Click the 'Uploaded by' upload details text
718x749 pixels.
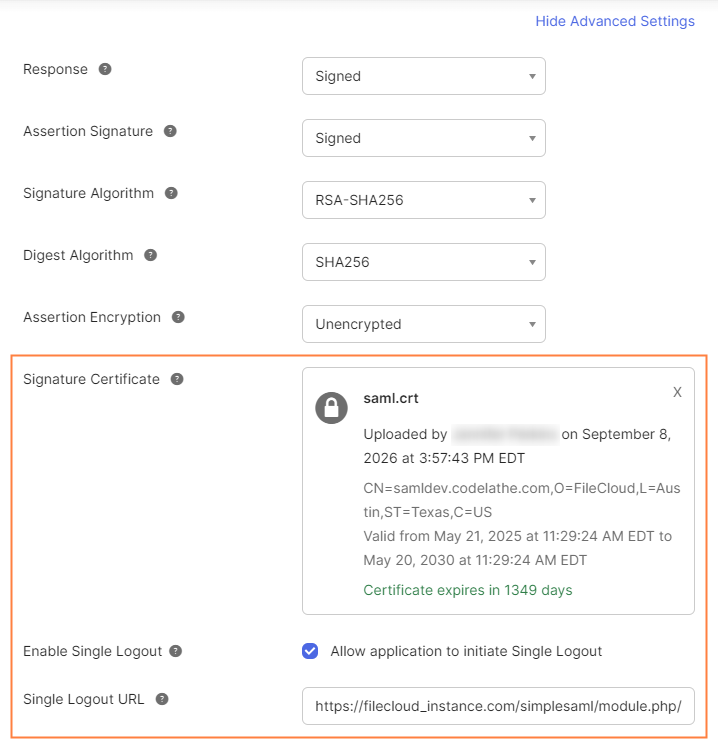[517, 446]
